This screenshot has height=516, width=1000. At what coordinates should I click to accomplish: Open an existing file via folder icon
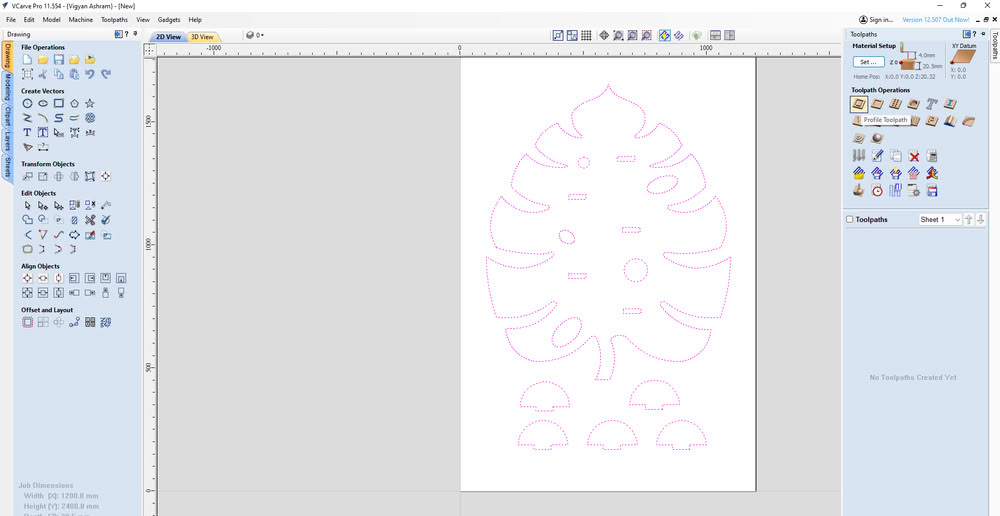(43, 59)
